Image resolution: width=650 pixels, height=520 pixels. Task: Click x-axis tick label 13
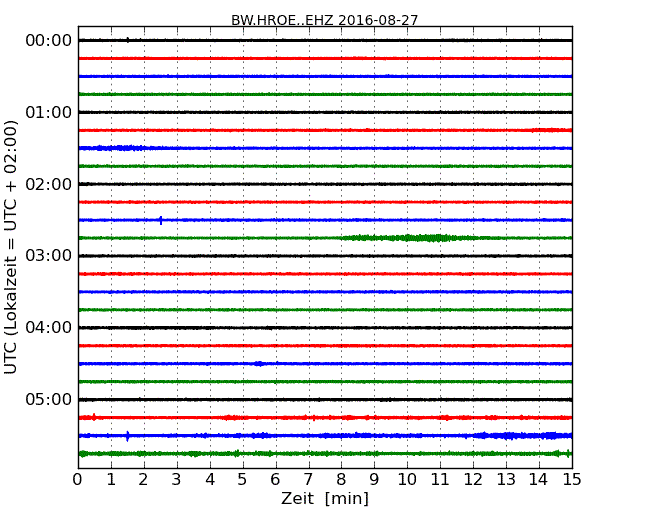506,480
